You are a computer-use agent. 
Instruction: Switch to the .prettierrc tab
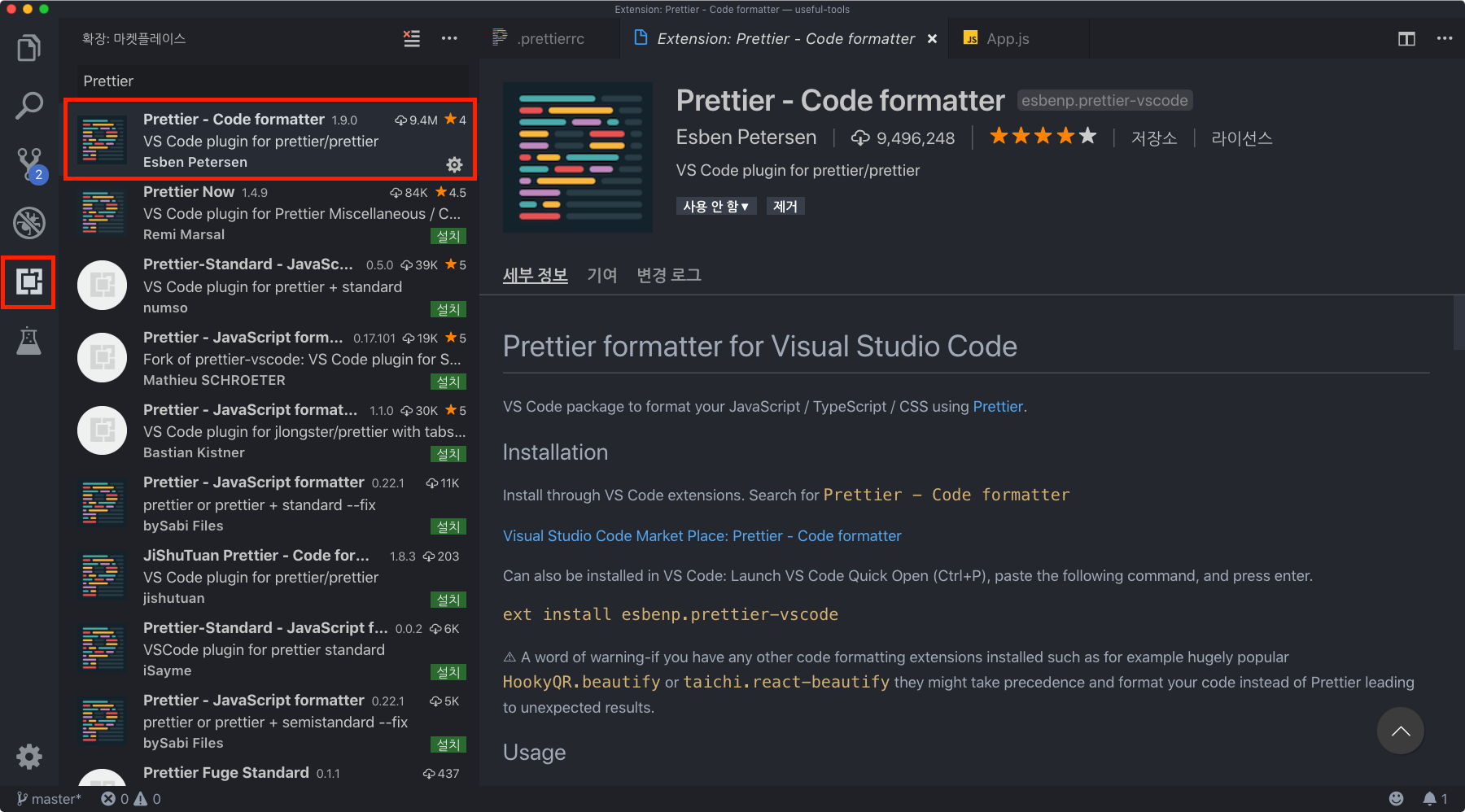click(x=539, y=39)
